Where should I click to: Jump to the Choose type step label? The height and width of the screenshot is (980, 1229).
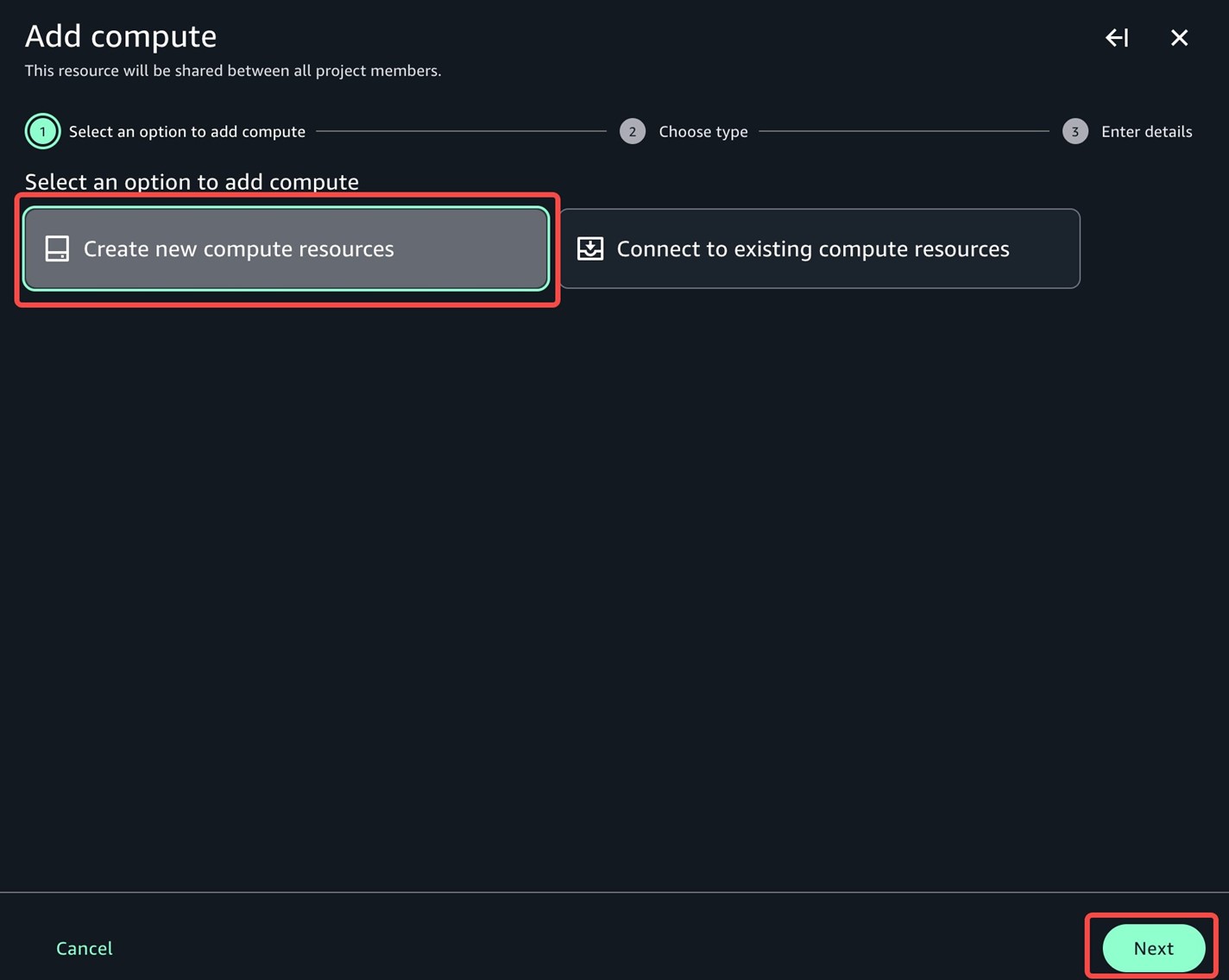[x=703, y=132]
